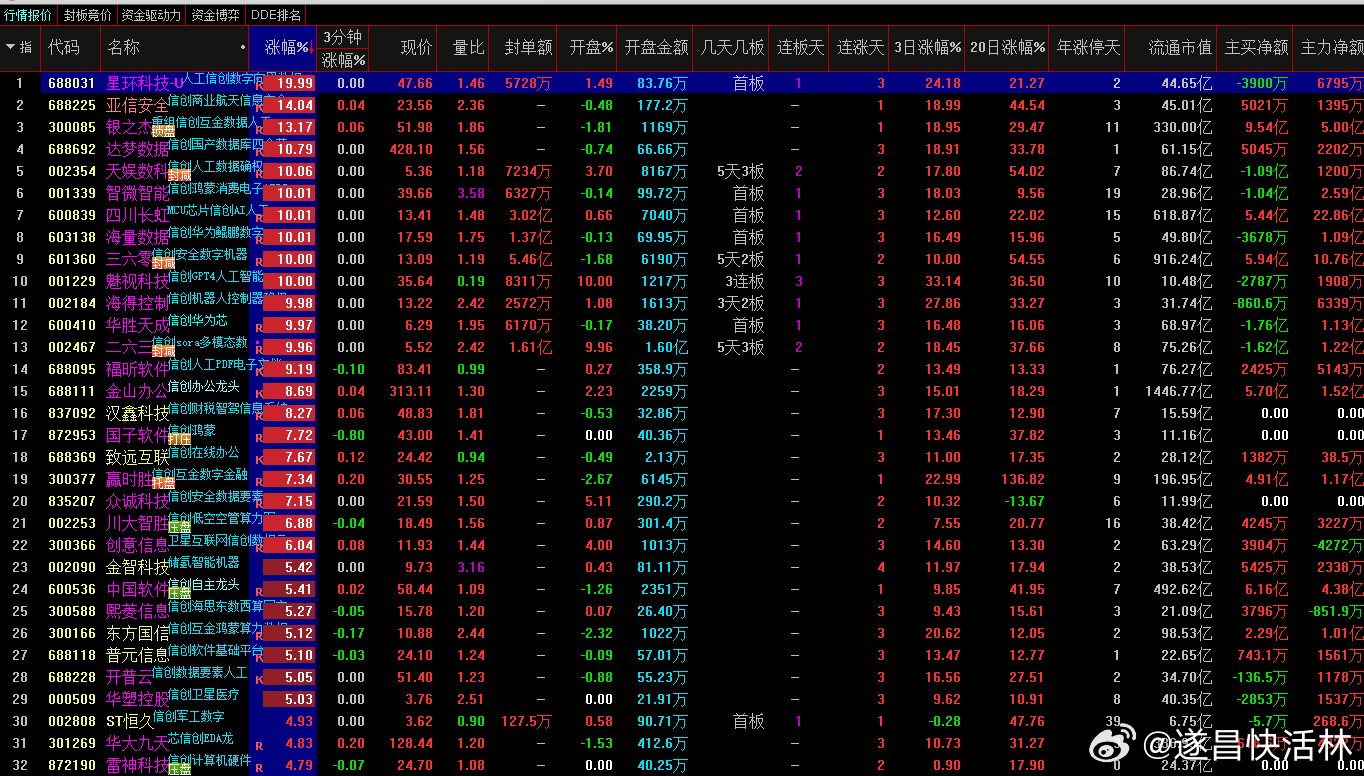Select the 四川长虹 stock name
The width and height of the screenshot is (1364, 776).
point(138,215)
